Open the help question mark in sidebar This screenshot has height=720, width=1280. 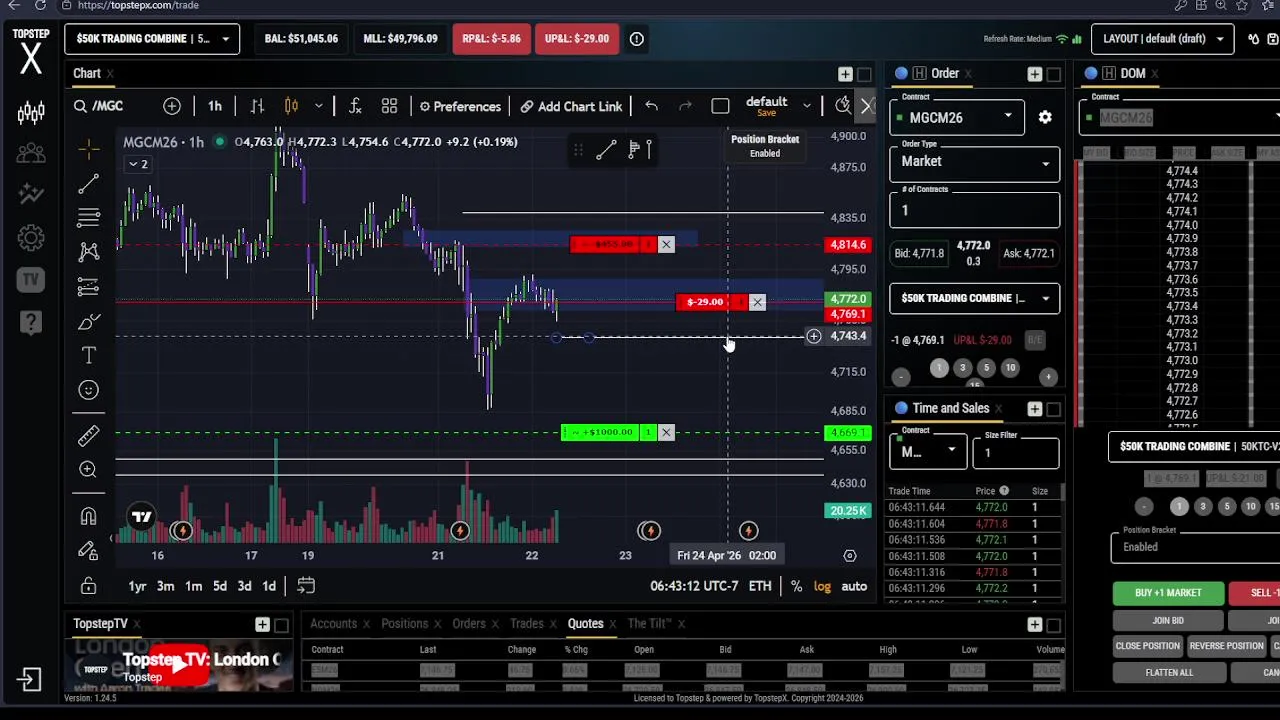pos(31,322)
